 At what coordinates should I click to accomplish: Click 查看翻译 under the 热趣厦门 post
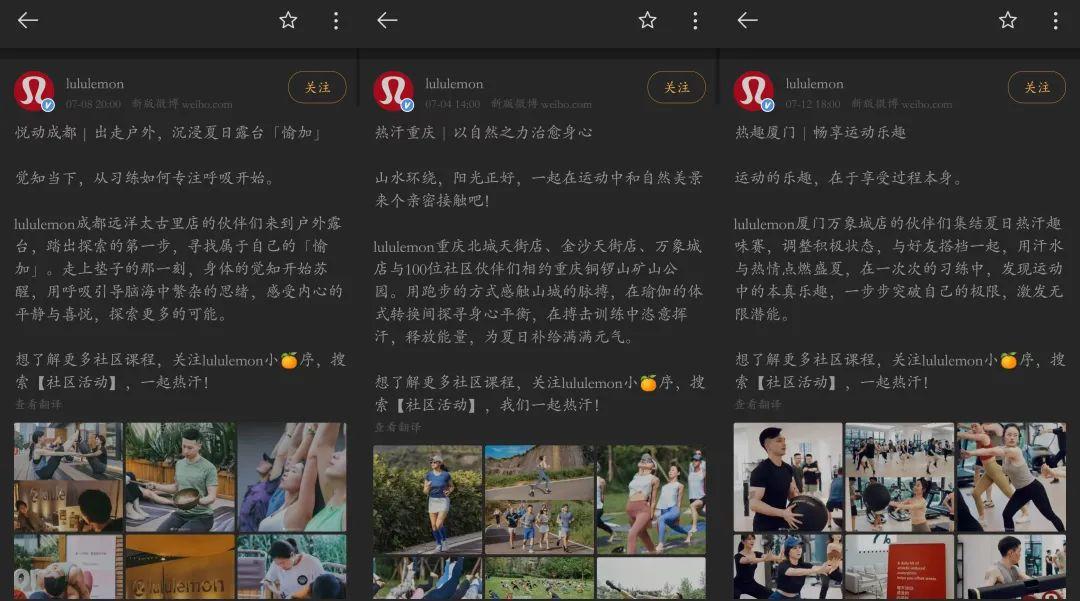click(x=758, y=404)
